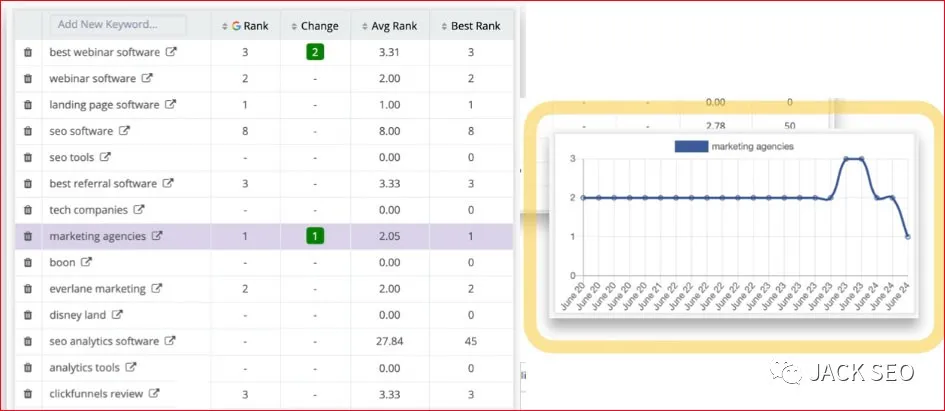Viewport: 945px width, 411px height.
Task: Open external link icon for 'landing page software'
Action: [x=170, y=104]
